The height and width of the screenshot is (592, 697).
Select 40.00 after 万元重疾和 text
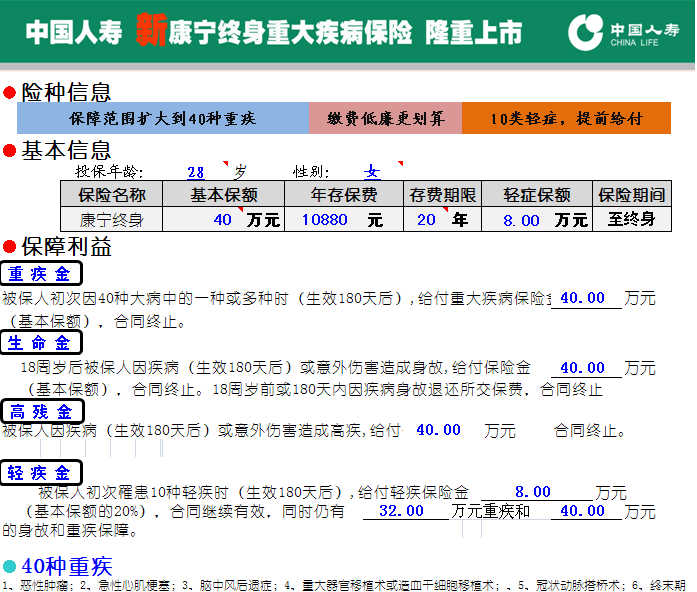click(583, 511)
